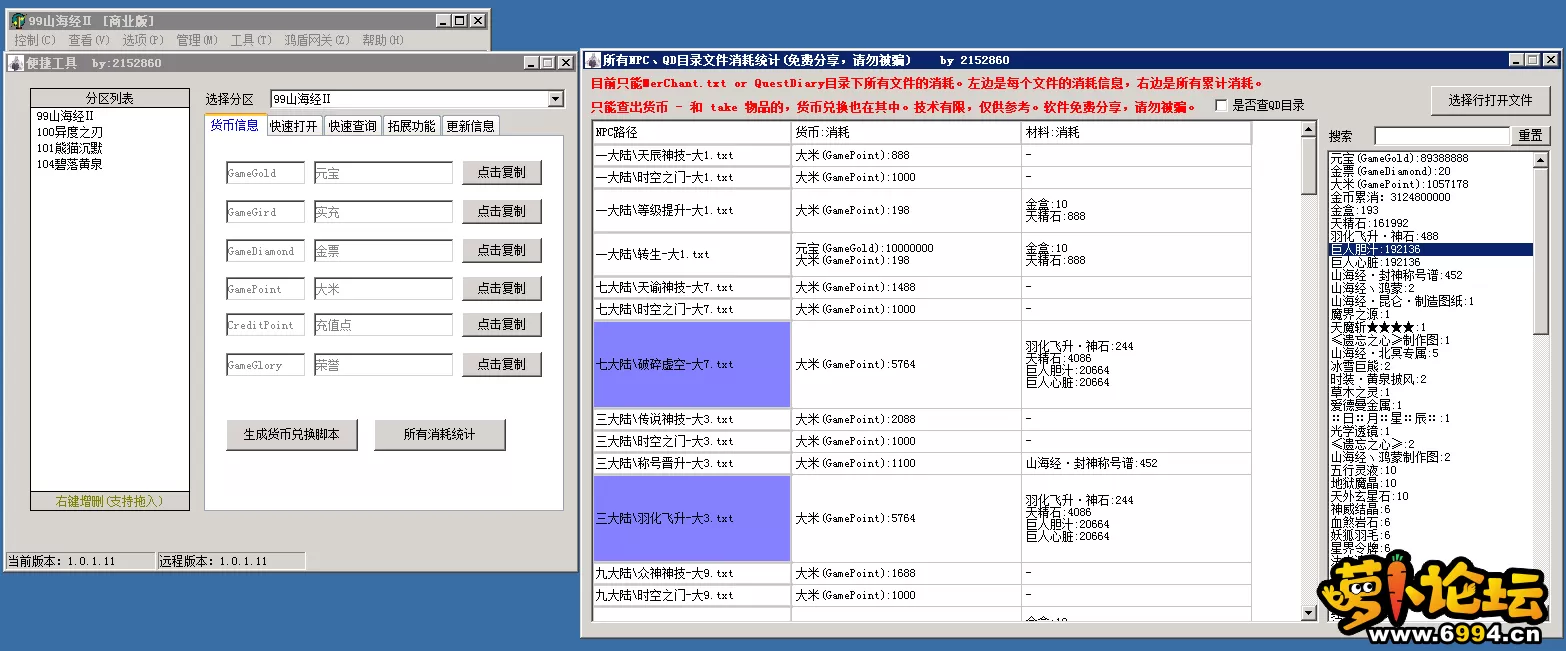This screenshot has width=1566, height=651.
Task: Click the 99山海经II window title icon
Action: (x=17, y=21)
